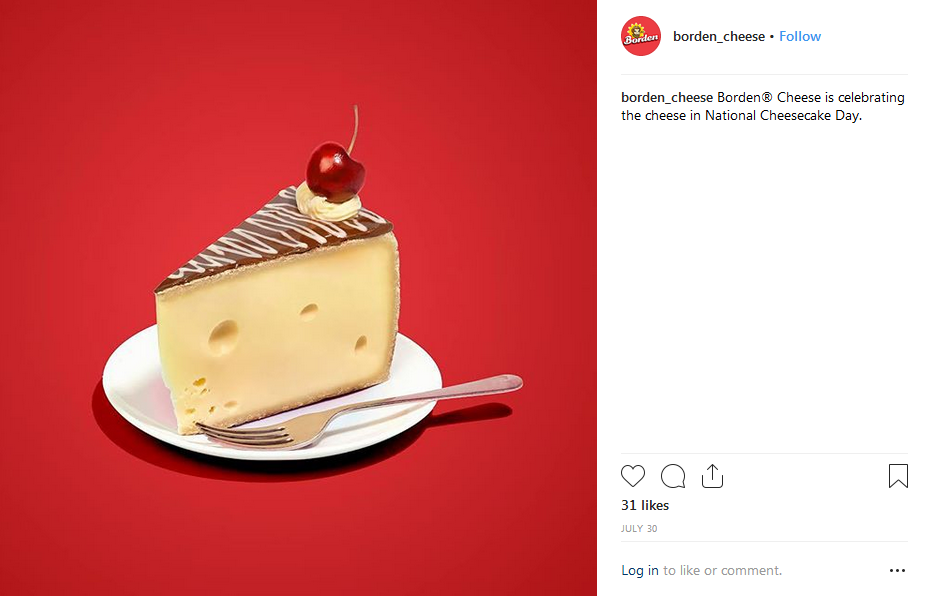Follow the borden_cheese account

800,36
